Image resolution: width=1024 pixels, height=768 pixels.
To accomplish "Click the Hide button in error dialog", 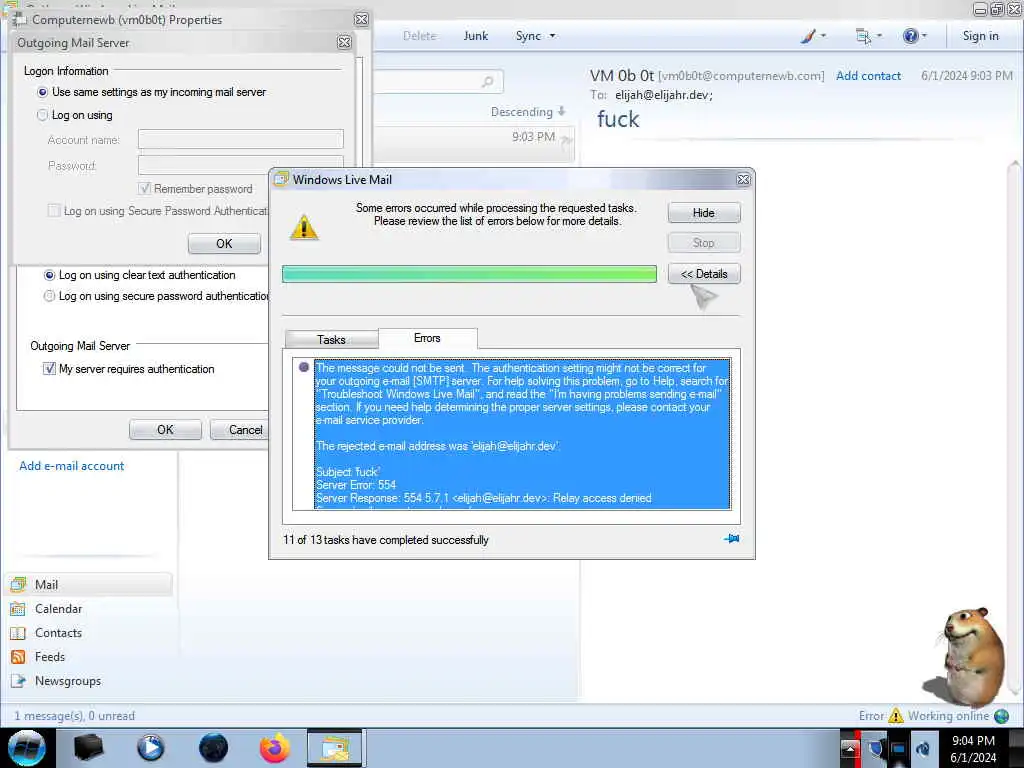I will (704, 213).
